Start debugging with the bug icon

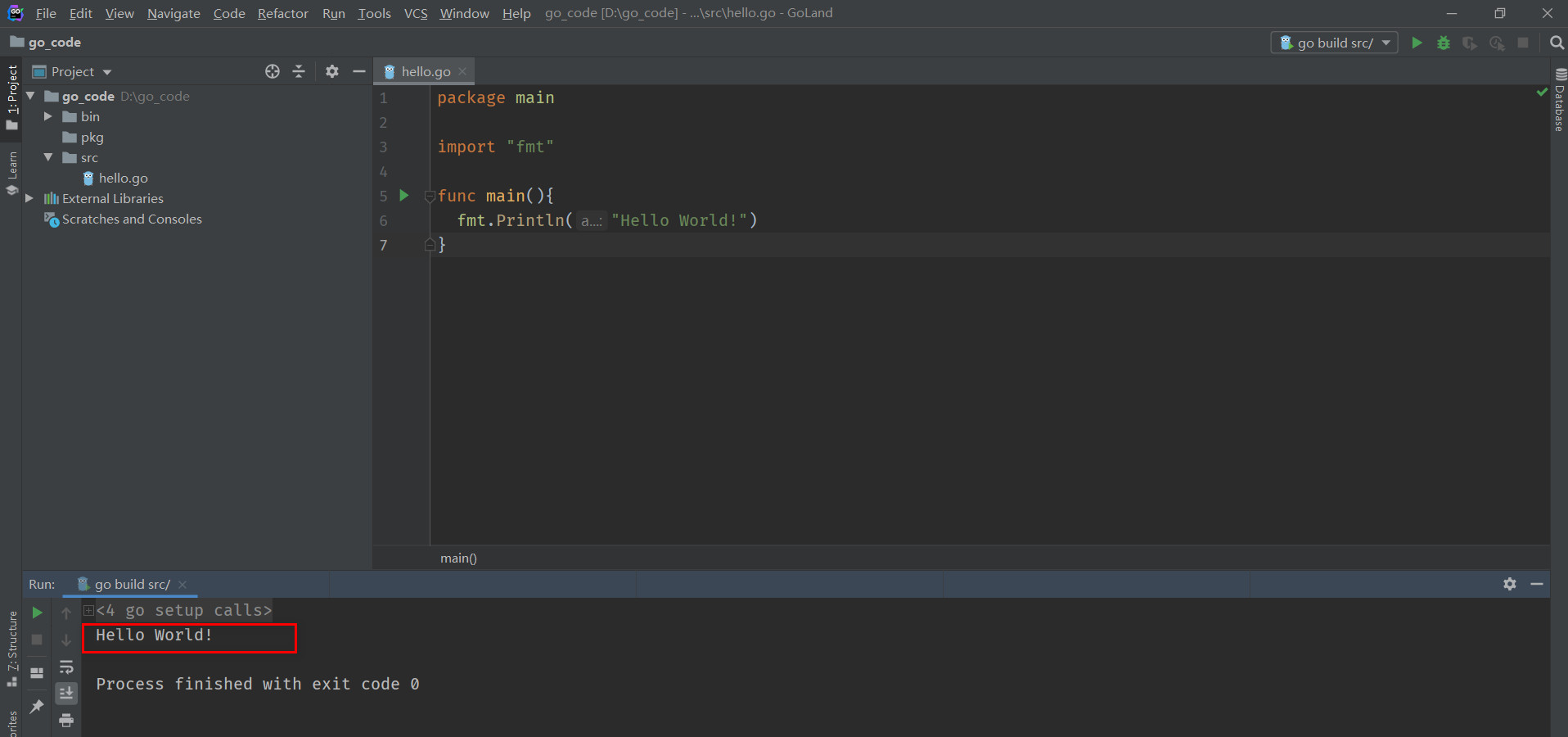[1444, 43]
